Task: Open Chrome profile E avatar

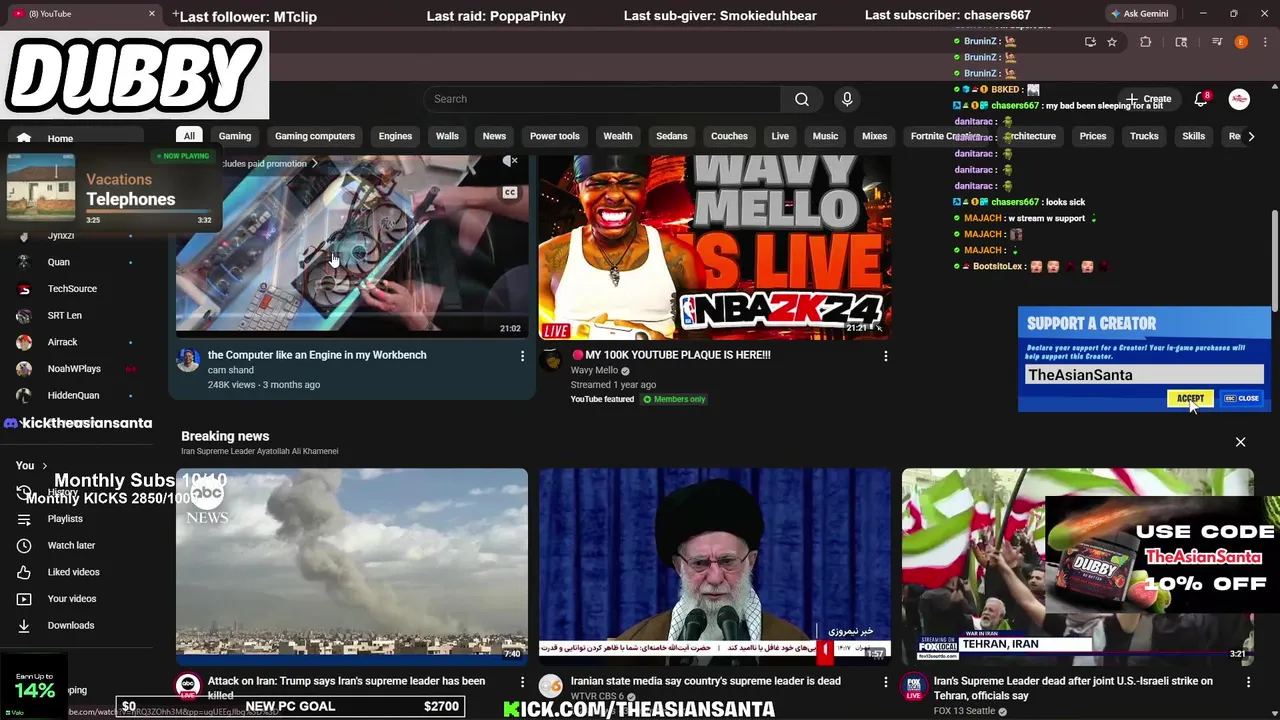Action: coord(1241,42)
